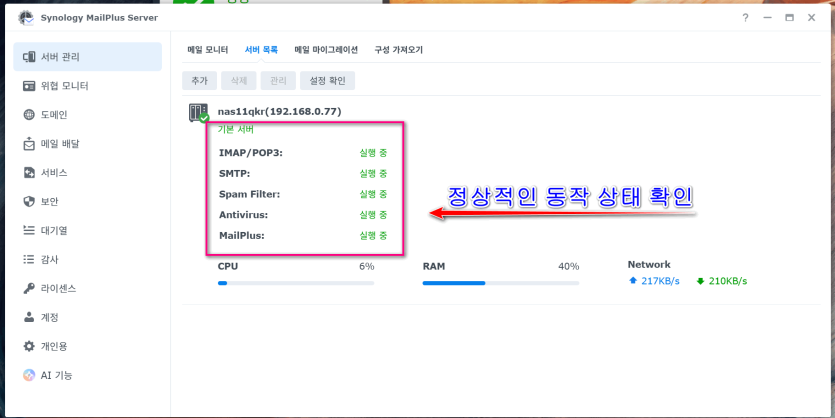The image size is (835, 418).
Task: Click the 서비스 icon in sidebar
Action: (29, 173)
